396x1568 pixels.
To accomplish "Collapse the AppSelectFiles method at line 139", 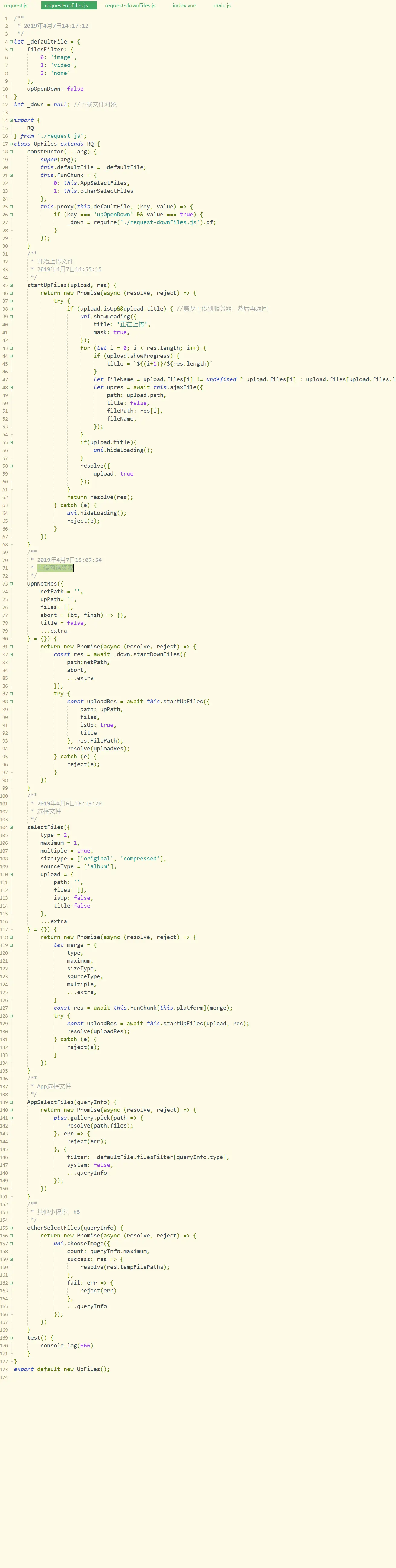I will [x=11, y=1102].
